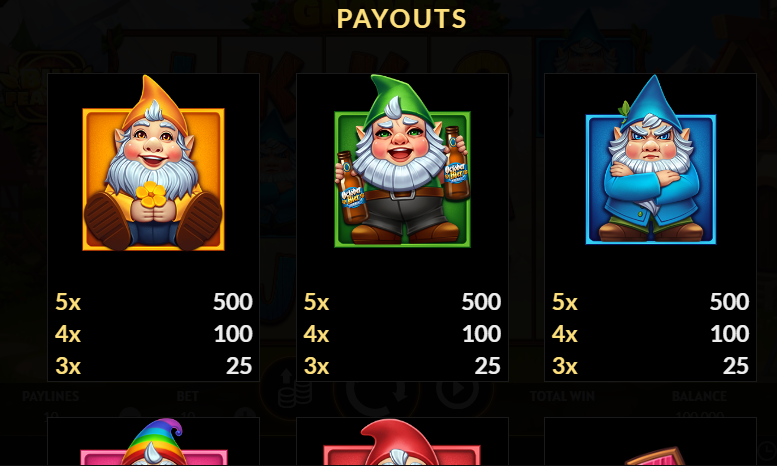Click the orange gnome 3x payout row

(x=154, y=366)
